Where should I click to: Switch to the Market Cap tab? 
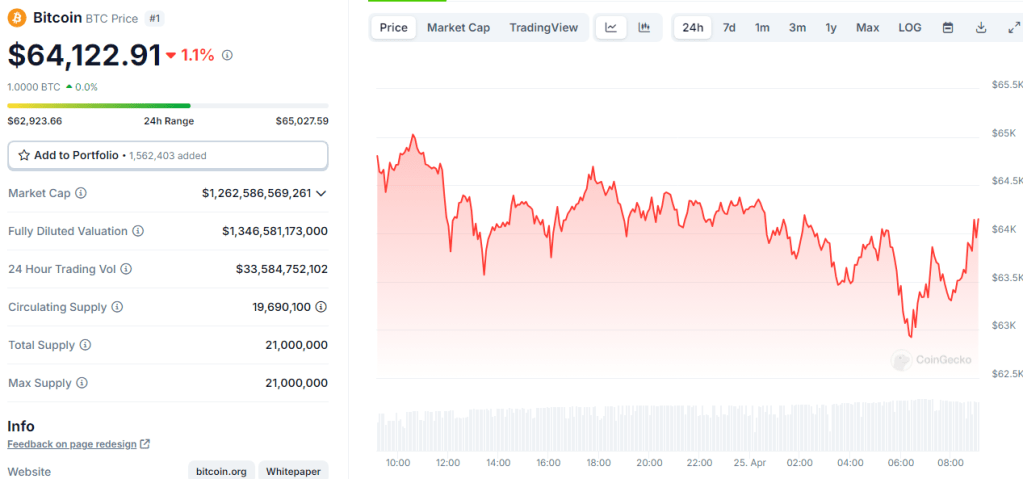coord(458,27)
